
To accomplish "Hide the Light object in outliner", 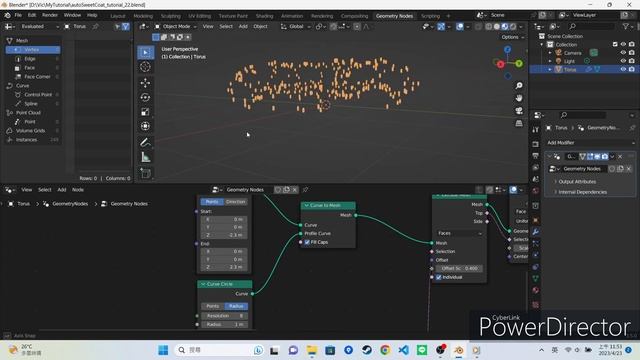I will (x=623, y=61).
